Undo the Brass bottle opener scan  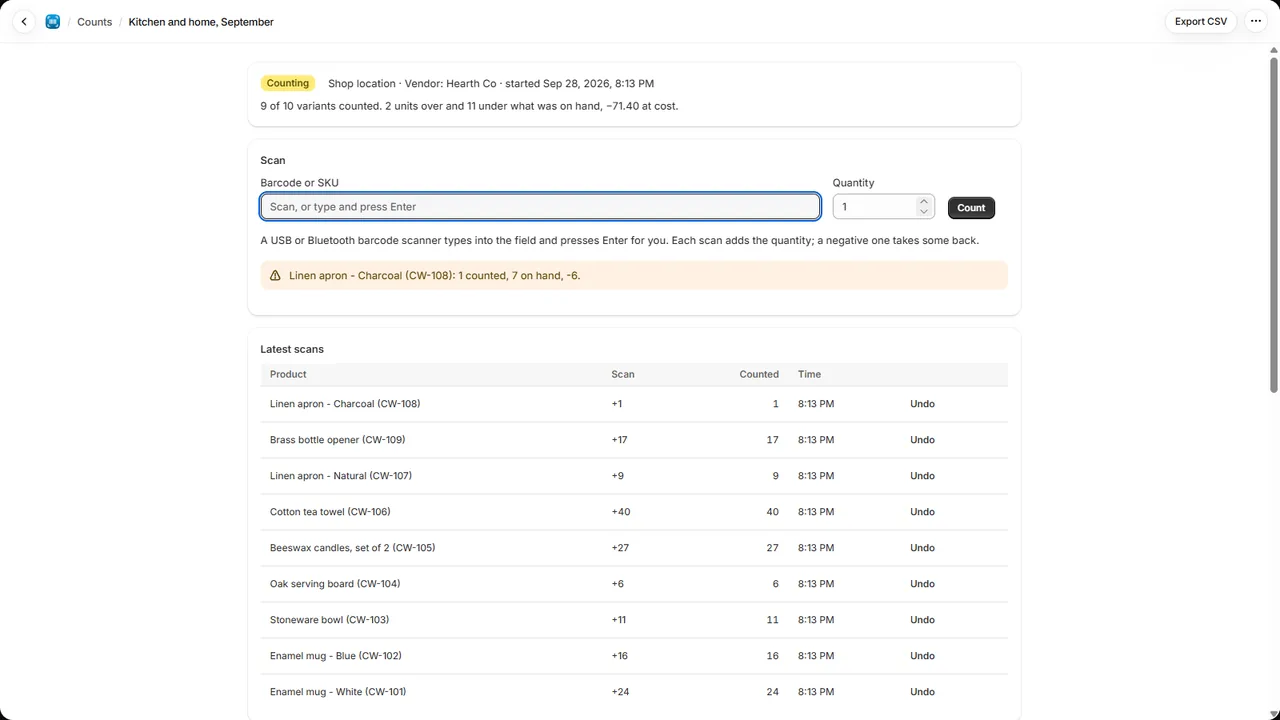(922, 440)
